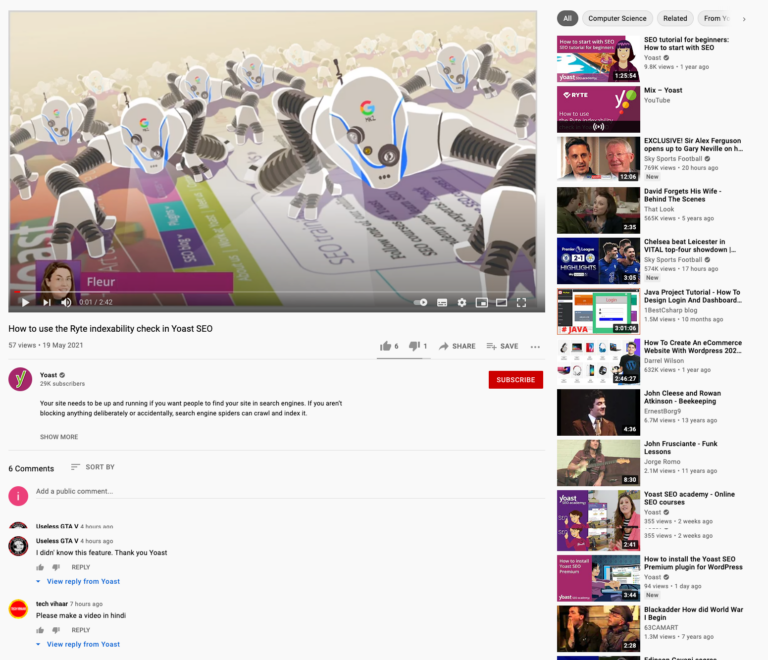The image size is (768, 660).
Task: Expand Yoast reply under Useless GTA V comment
Action: [78, 582]
